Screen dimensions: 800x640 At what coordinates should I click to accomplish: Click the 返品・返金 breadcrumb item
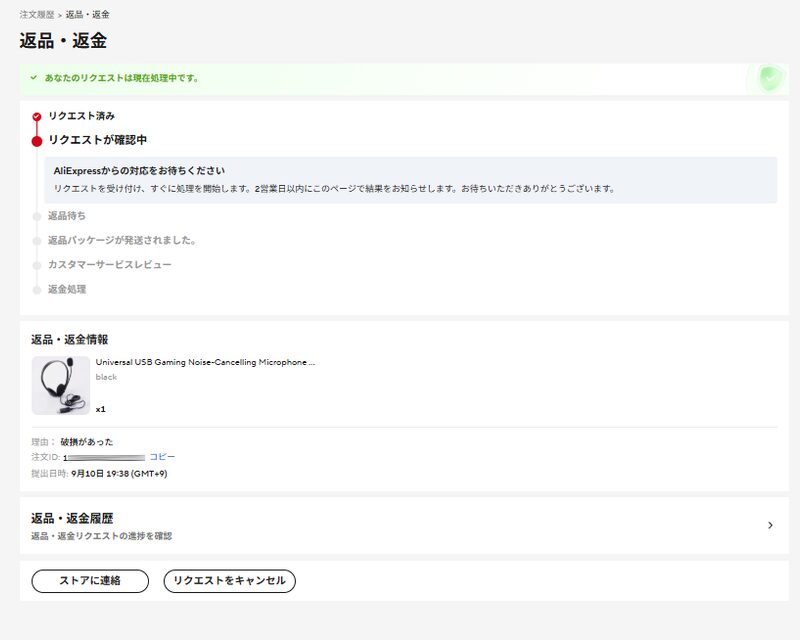[87, 15]
